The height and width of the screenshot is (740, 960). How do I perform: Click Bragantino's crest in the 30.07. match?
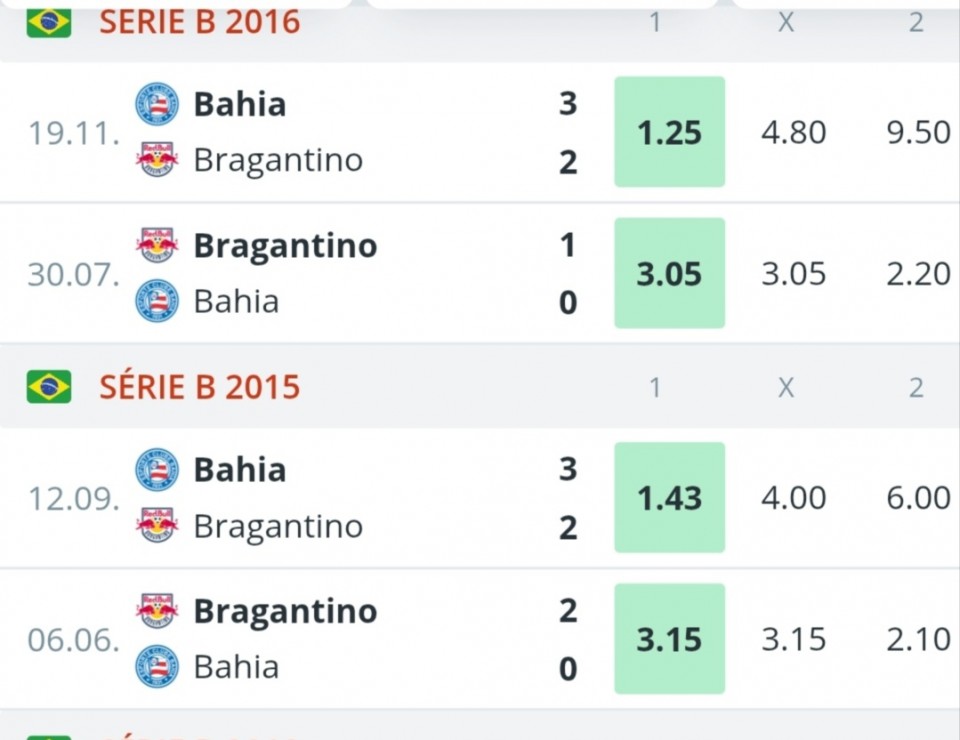157,245
